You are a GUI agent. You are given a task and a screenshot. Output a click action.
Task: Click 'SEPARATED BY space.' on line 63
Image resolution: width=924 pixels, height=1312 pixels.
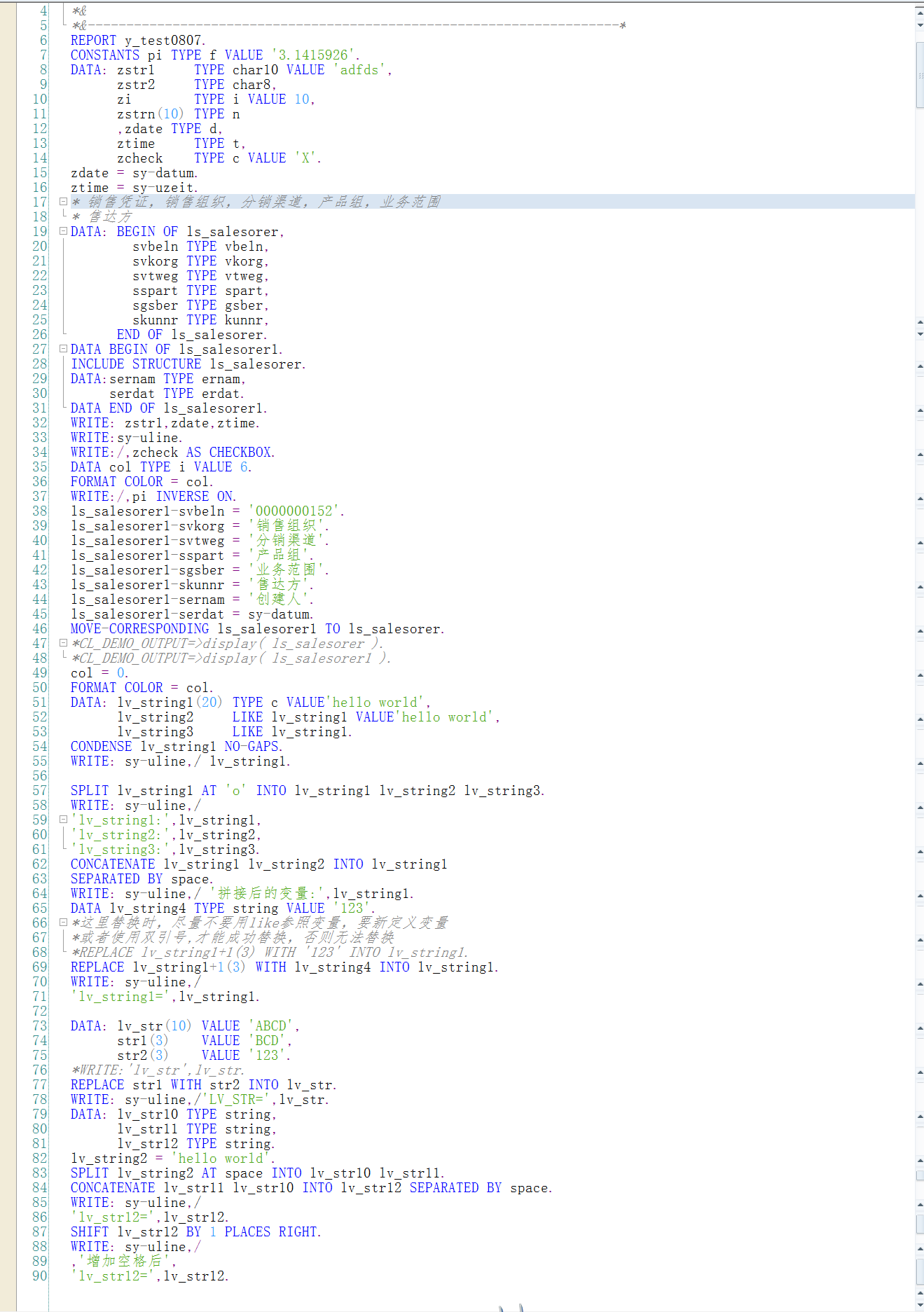142,879
